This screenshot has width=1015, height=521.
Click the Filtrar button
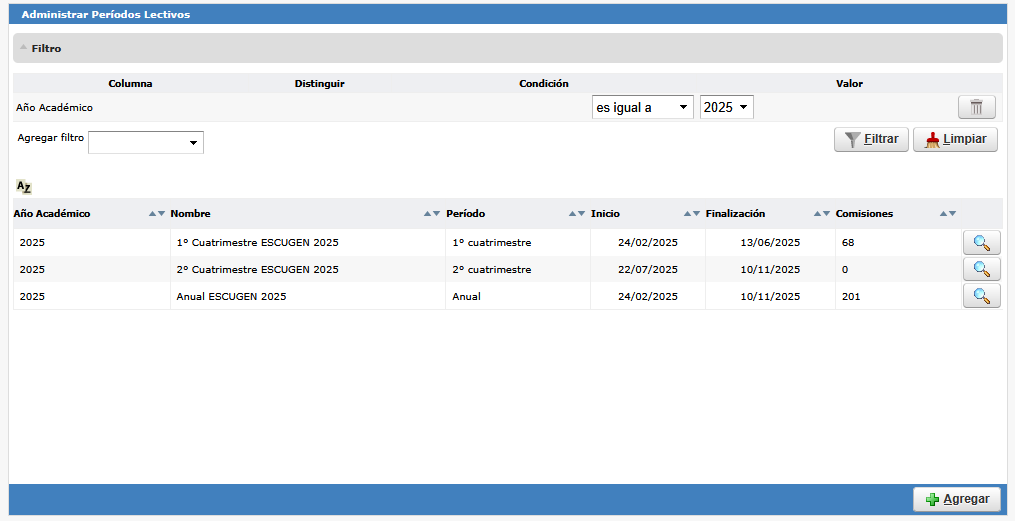871,139
